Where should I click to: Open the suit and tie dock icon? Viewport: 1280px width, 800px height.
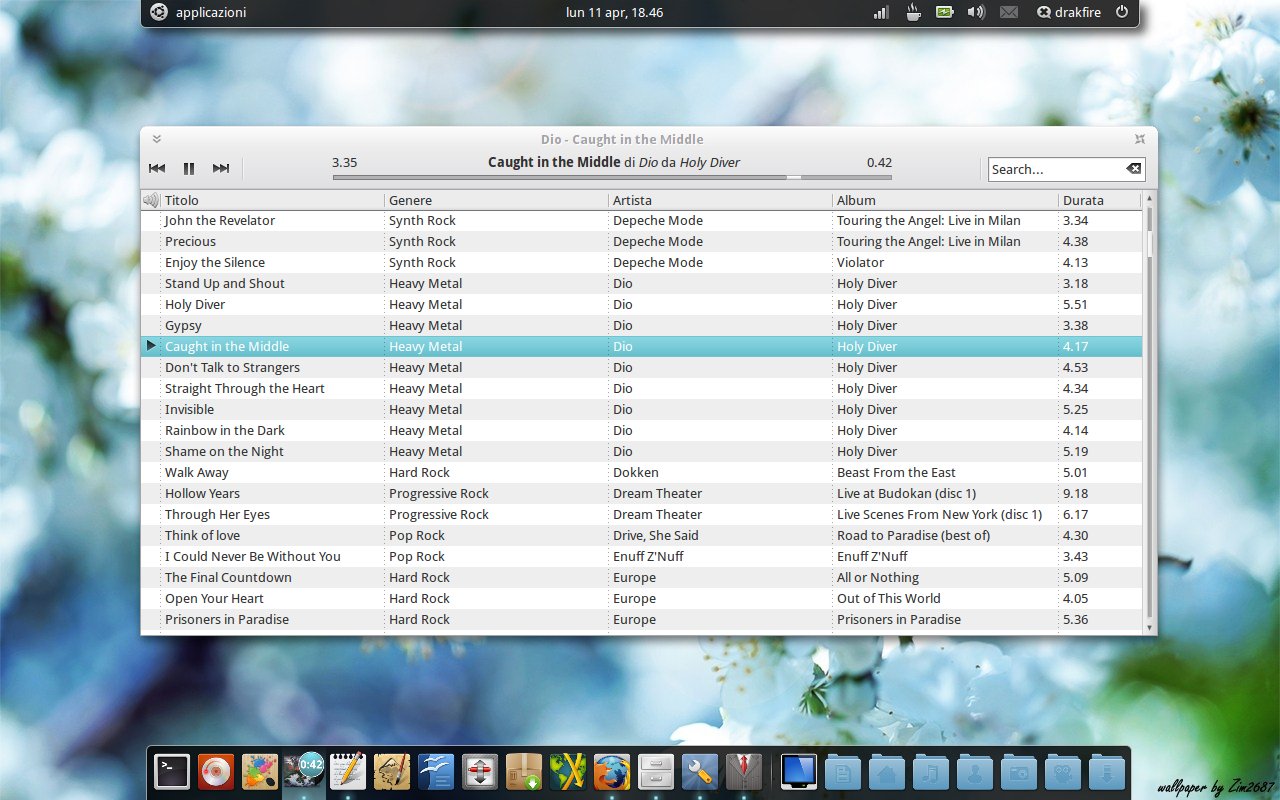[x=744, y=772]
